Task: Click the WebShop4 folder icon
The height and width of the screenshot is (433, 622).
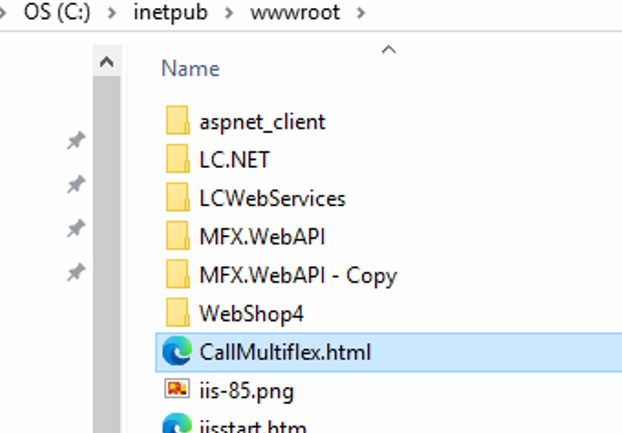Action: pos(177,314)
